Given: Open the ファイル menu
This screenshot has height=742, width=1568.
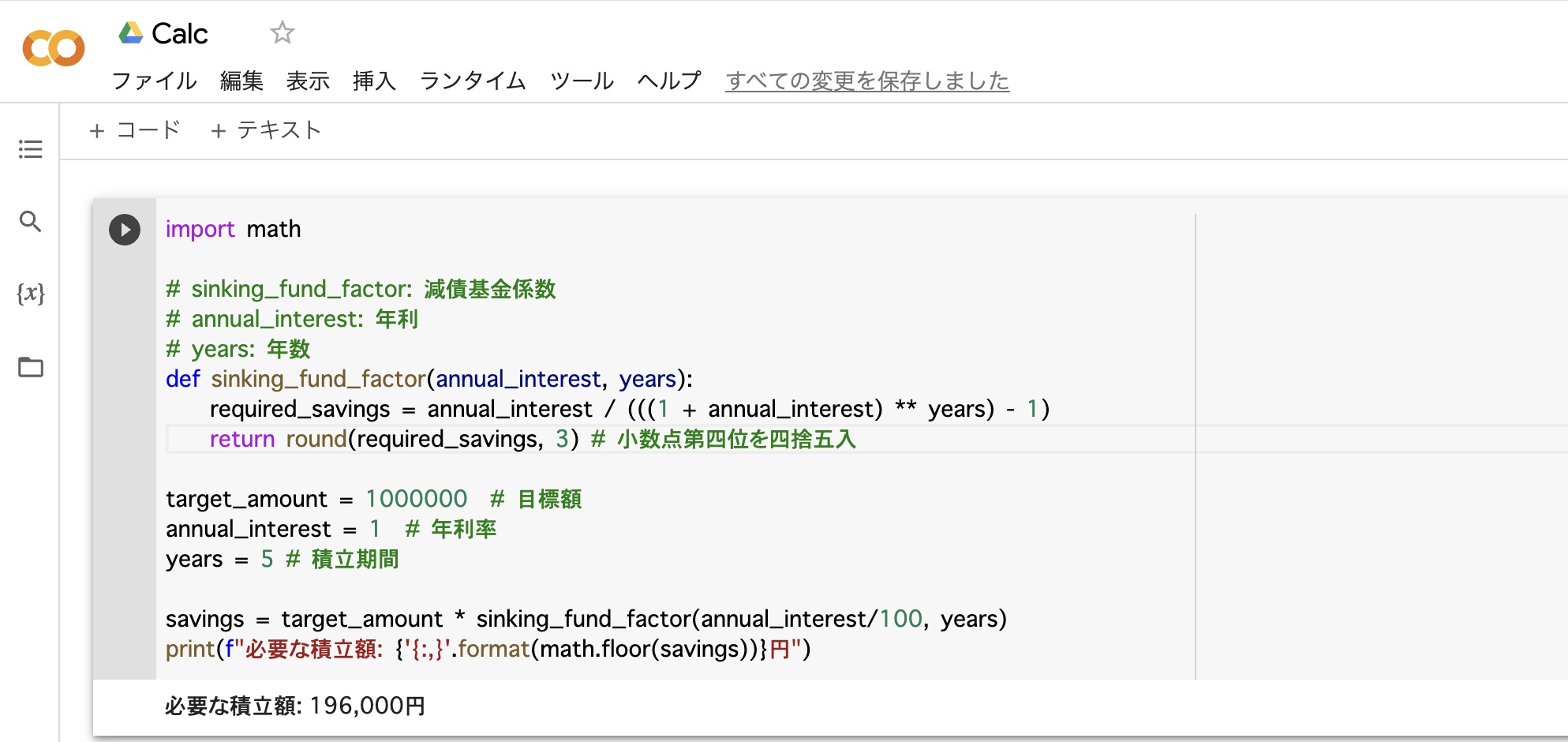Looking at the screenshot, I should pyautogui.click(x=155, y=80).
